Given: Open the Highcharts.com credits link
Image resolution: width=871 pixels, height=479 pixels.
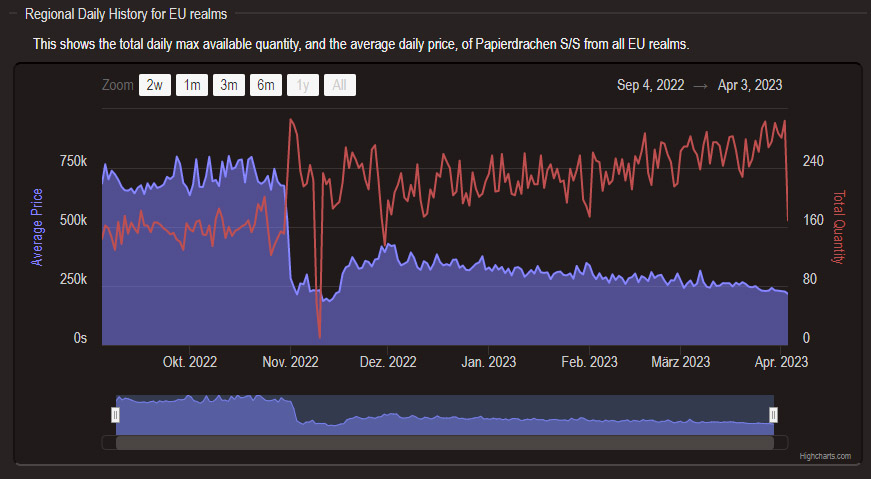Looking at the screenshot, I should click(825, 456).
